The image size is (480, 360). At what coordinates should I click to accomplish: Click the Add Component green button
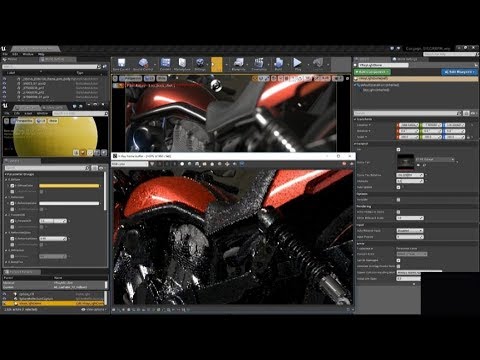[372, 72]
